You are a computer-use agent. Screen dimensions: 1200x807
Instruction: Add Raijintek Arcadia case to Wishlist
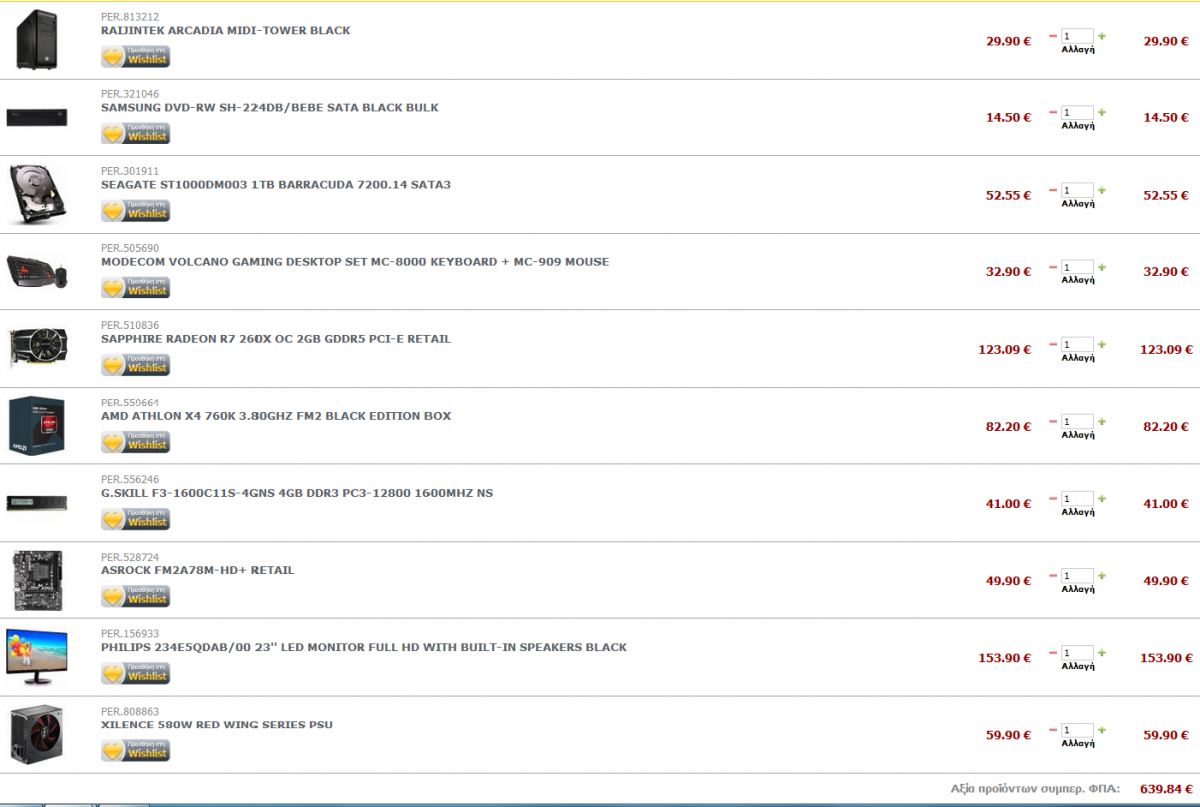pos(136,57)
